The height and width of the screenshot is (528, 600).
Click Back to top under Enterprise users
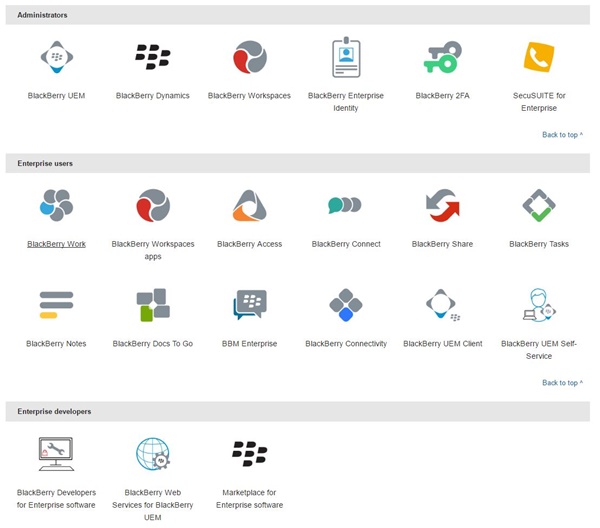pyautogui.click(x=562, y=383)
